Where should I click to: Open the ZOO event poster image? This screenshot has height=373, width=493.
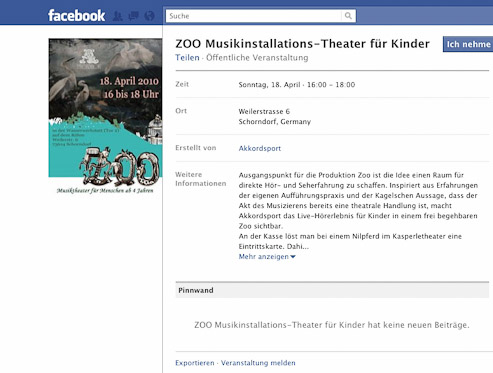point(105,117)
